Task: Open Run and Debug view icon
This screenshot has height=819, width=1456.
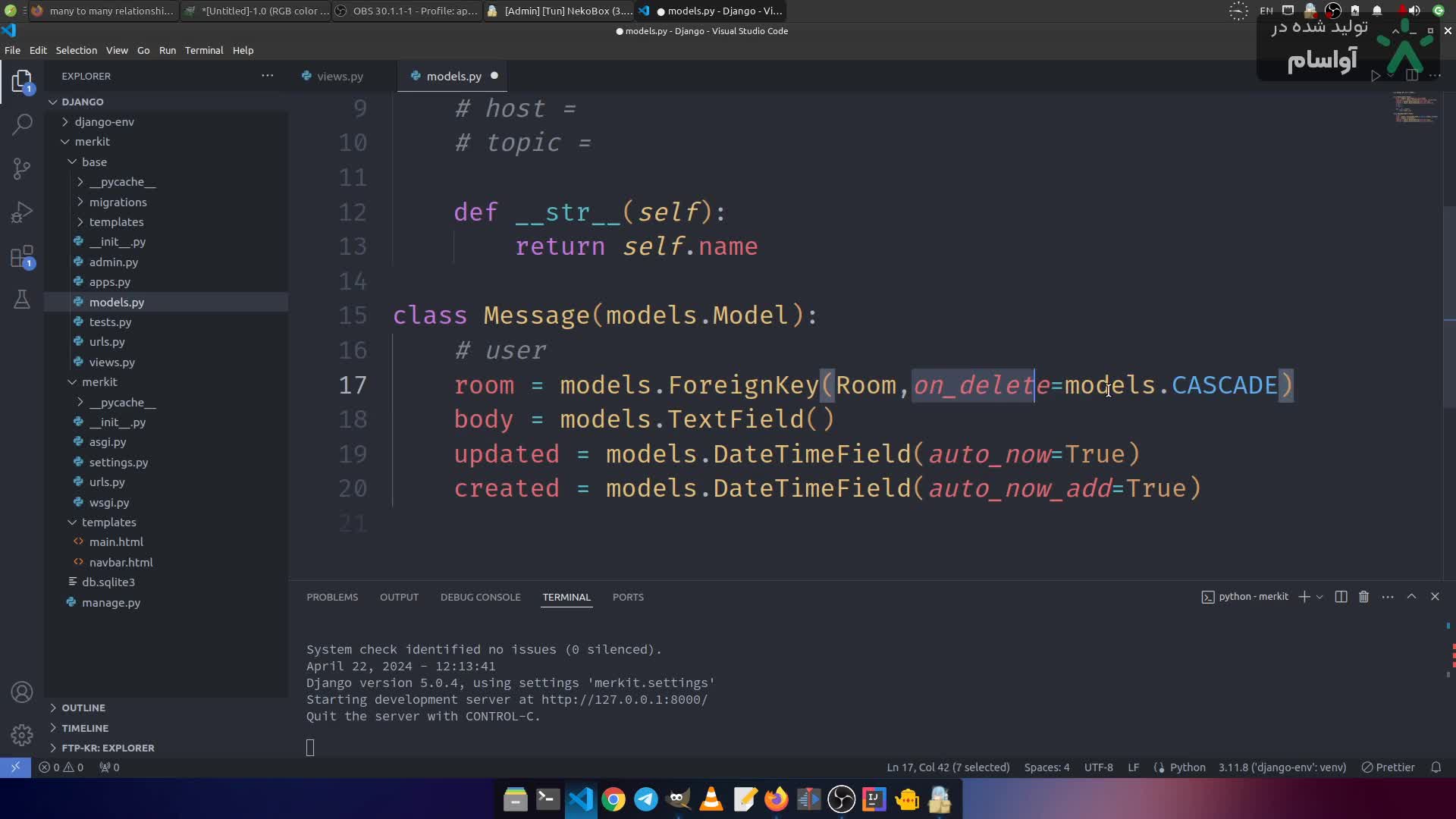Action: pos(22,212)
